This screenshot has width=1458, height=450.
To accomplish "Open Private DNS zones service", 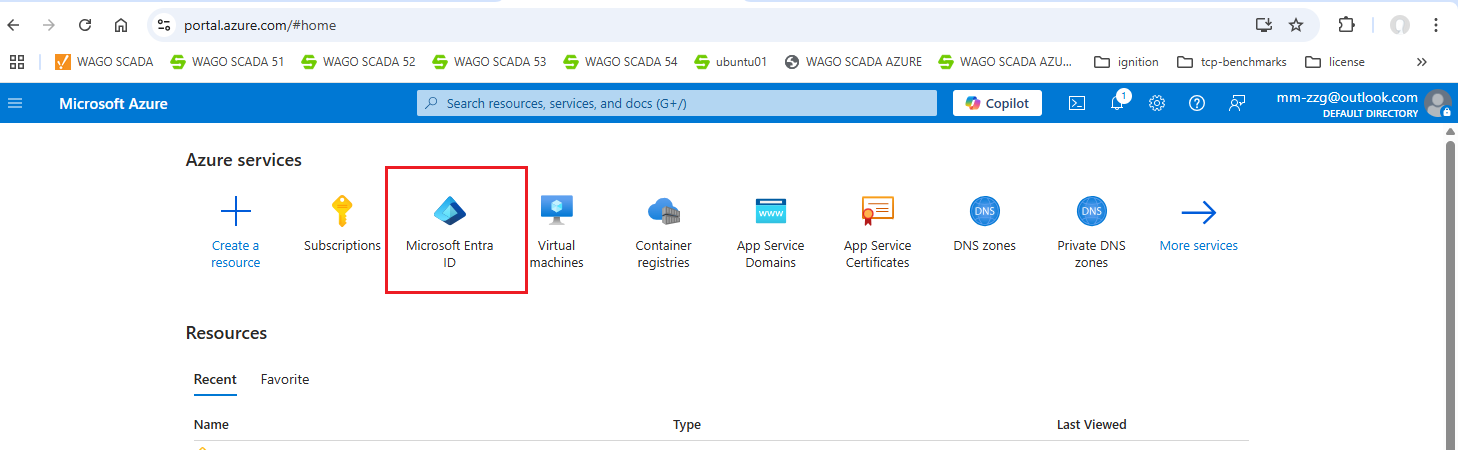I will coord(1091,211).
